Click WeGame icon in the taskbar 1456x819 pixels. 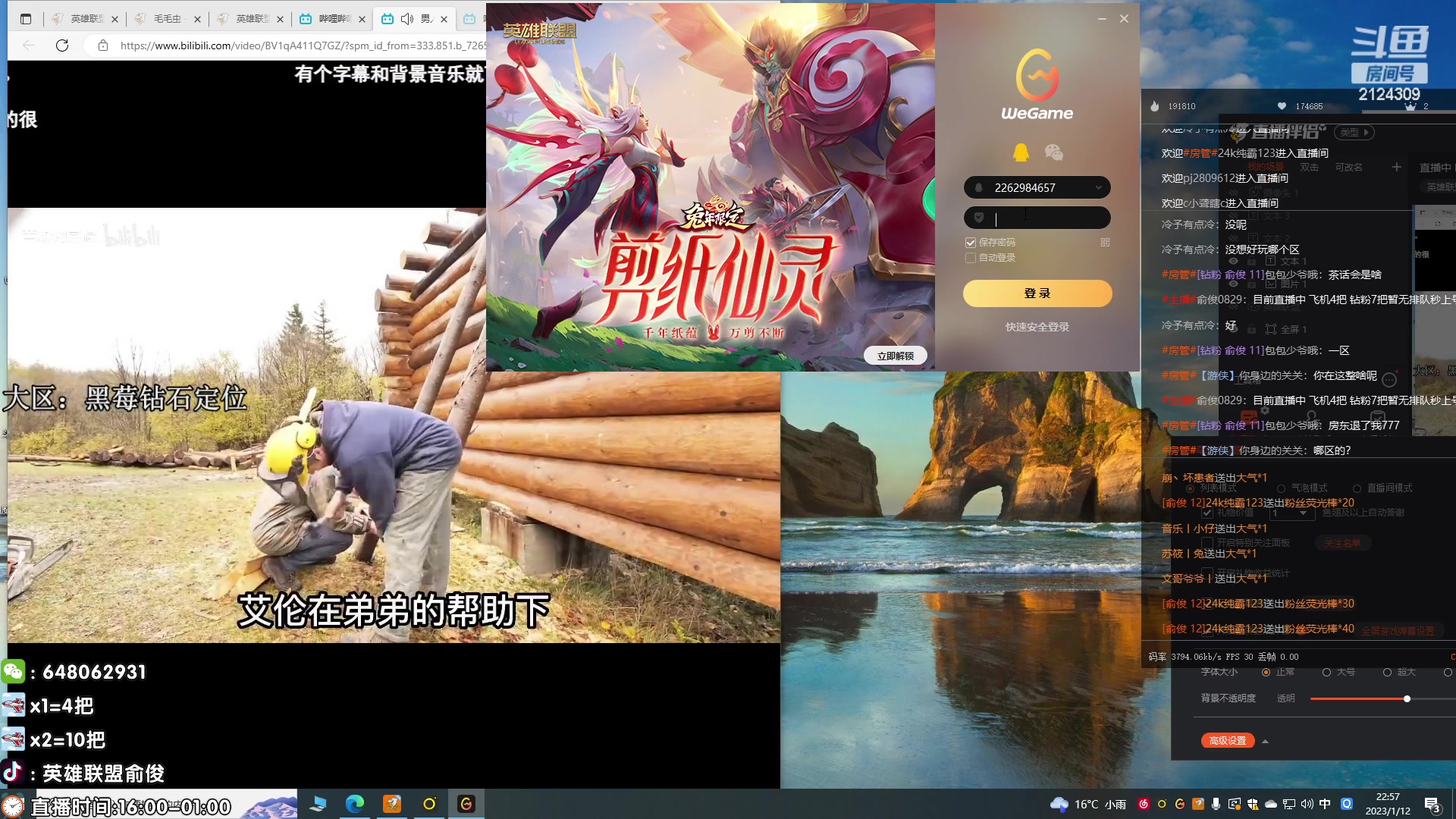coord(466,804)
